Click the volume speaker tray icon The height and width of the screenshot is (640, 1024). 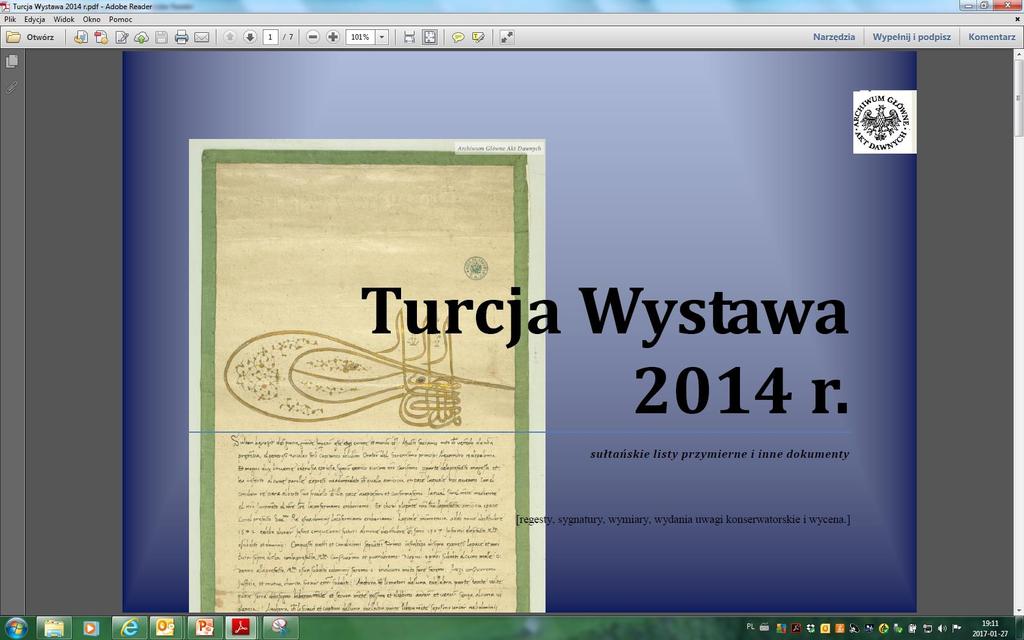coord(942,628)
